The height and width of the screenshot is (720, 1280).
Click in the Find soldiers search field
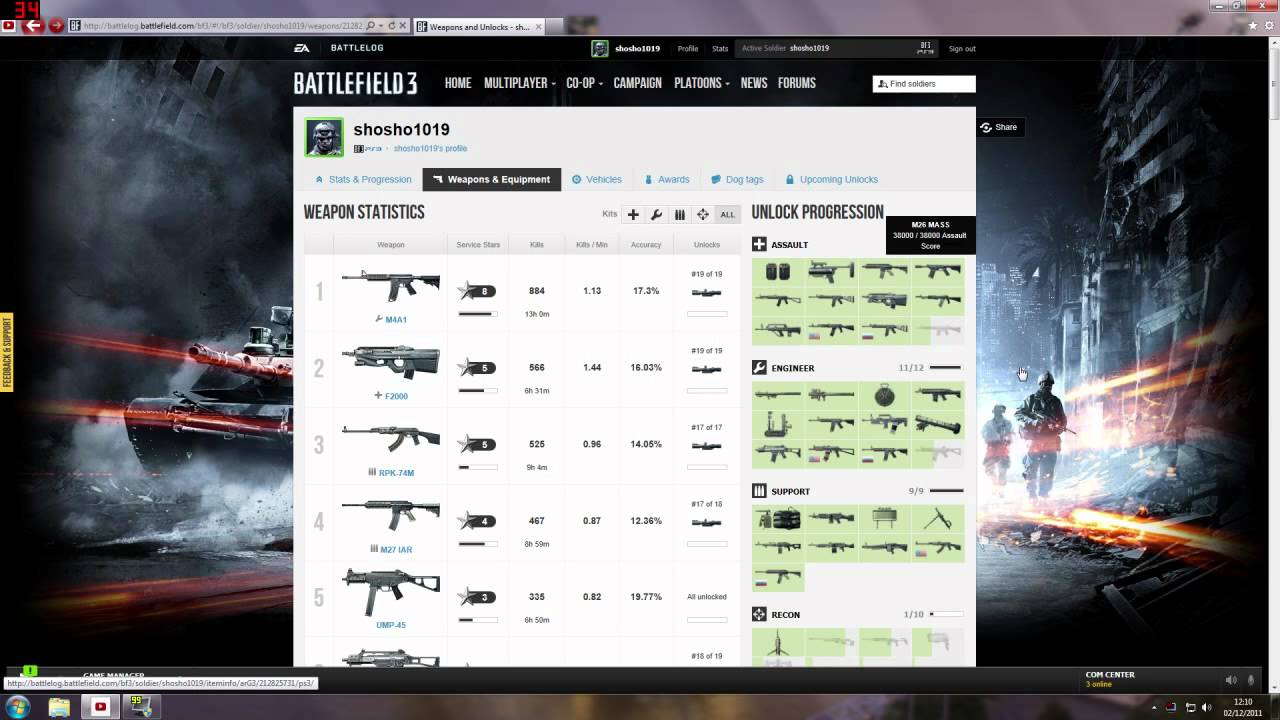point(924,84)
